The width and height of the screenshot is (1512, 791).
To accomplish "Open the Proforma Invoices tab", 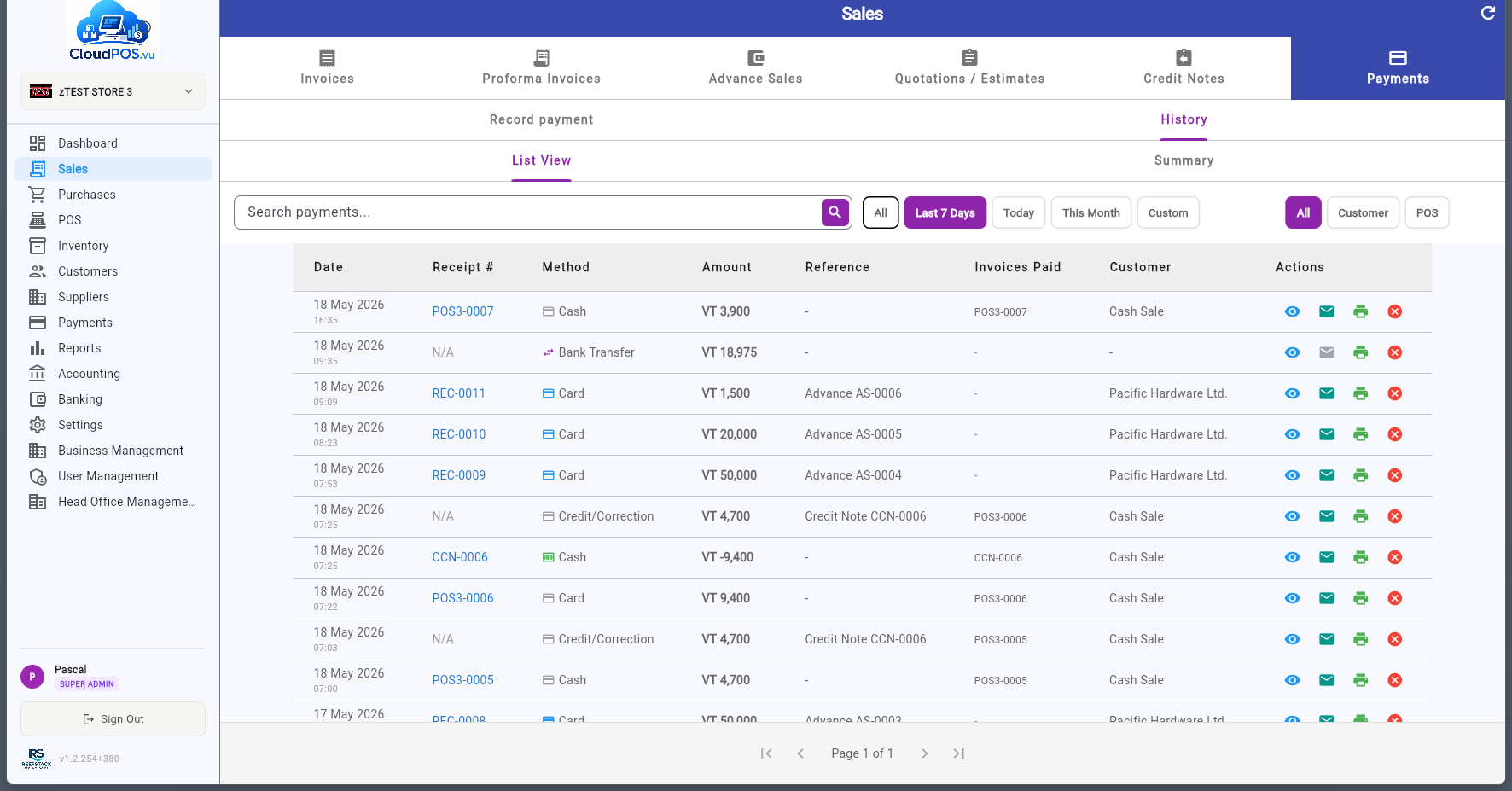I will 541,68.
